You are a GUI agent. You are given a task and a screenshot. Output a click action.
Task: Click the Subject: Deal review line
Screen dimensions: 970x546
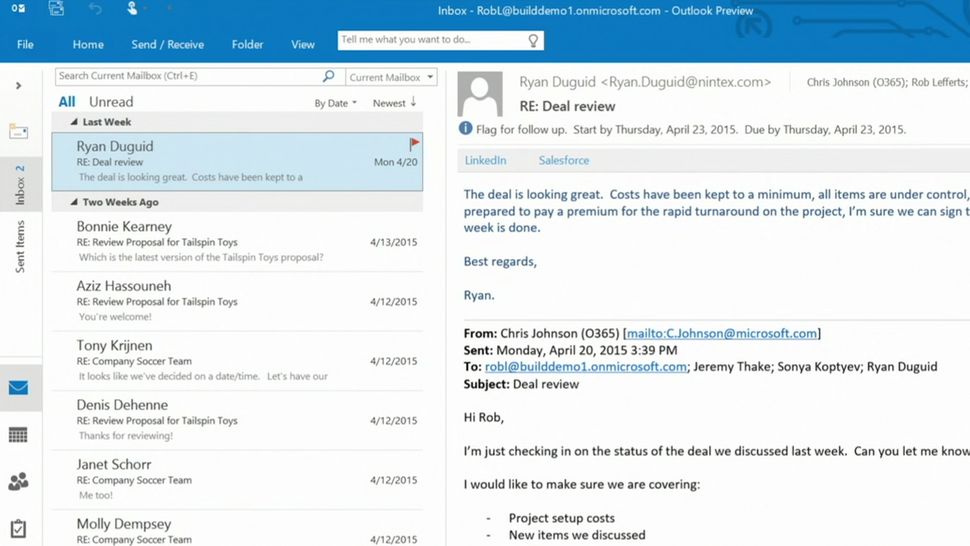click(x=521, y=384)
